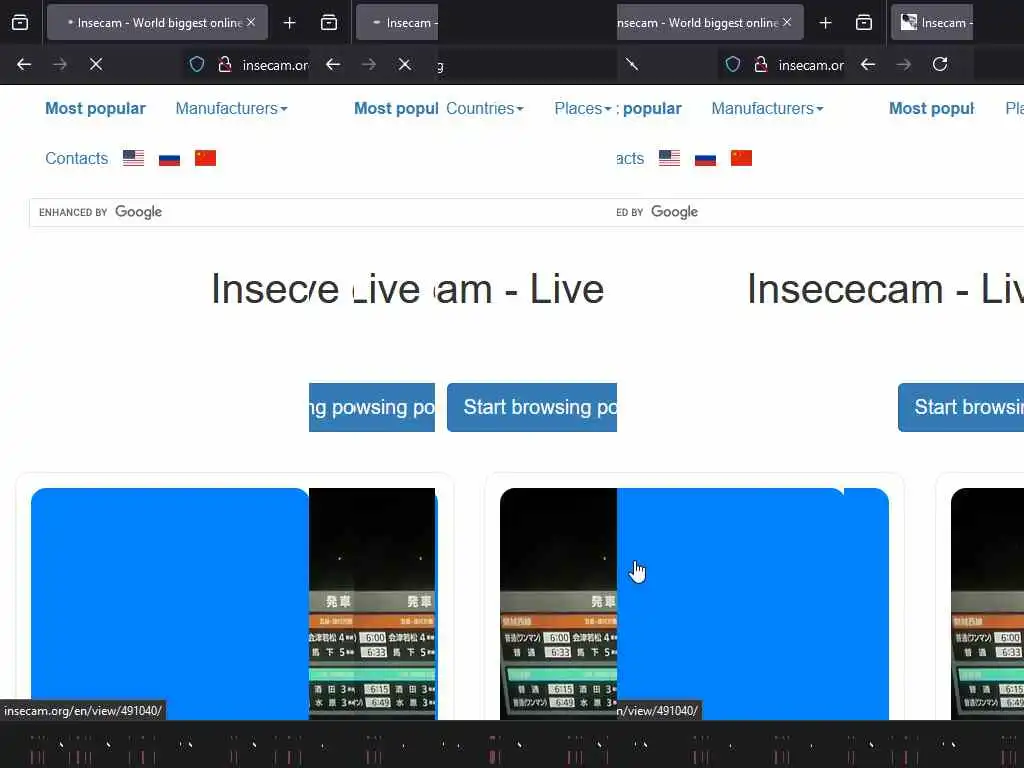
Task: Open tracking protection shield in the left address bar
Action: click(197, 65)
